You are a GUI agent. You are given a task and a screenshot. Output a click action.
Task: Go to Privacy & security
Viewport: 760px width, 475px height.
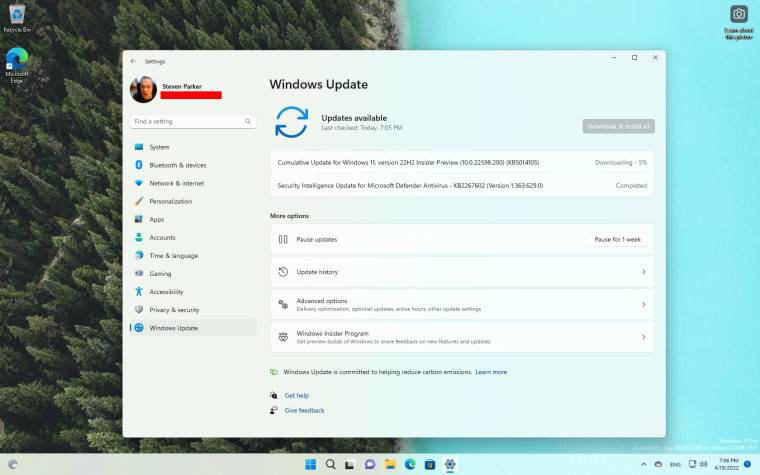pos(193,310)
